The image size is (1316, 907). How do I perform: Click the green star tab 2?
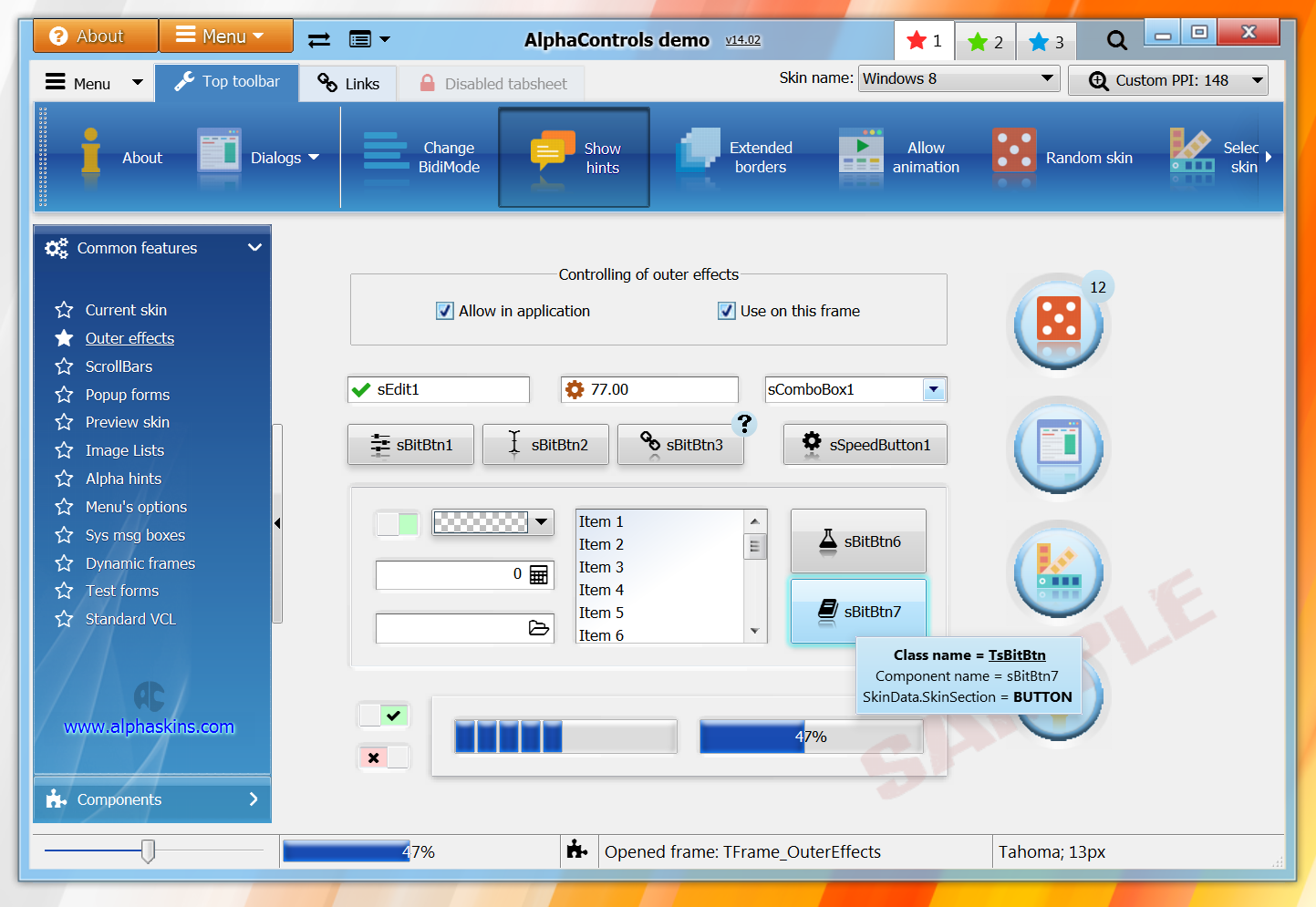point(985,42)
